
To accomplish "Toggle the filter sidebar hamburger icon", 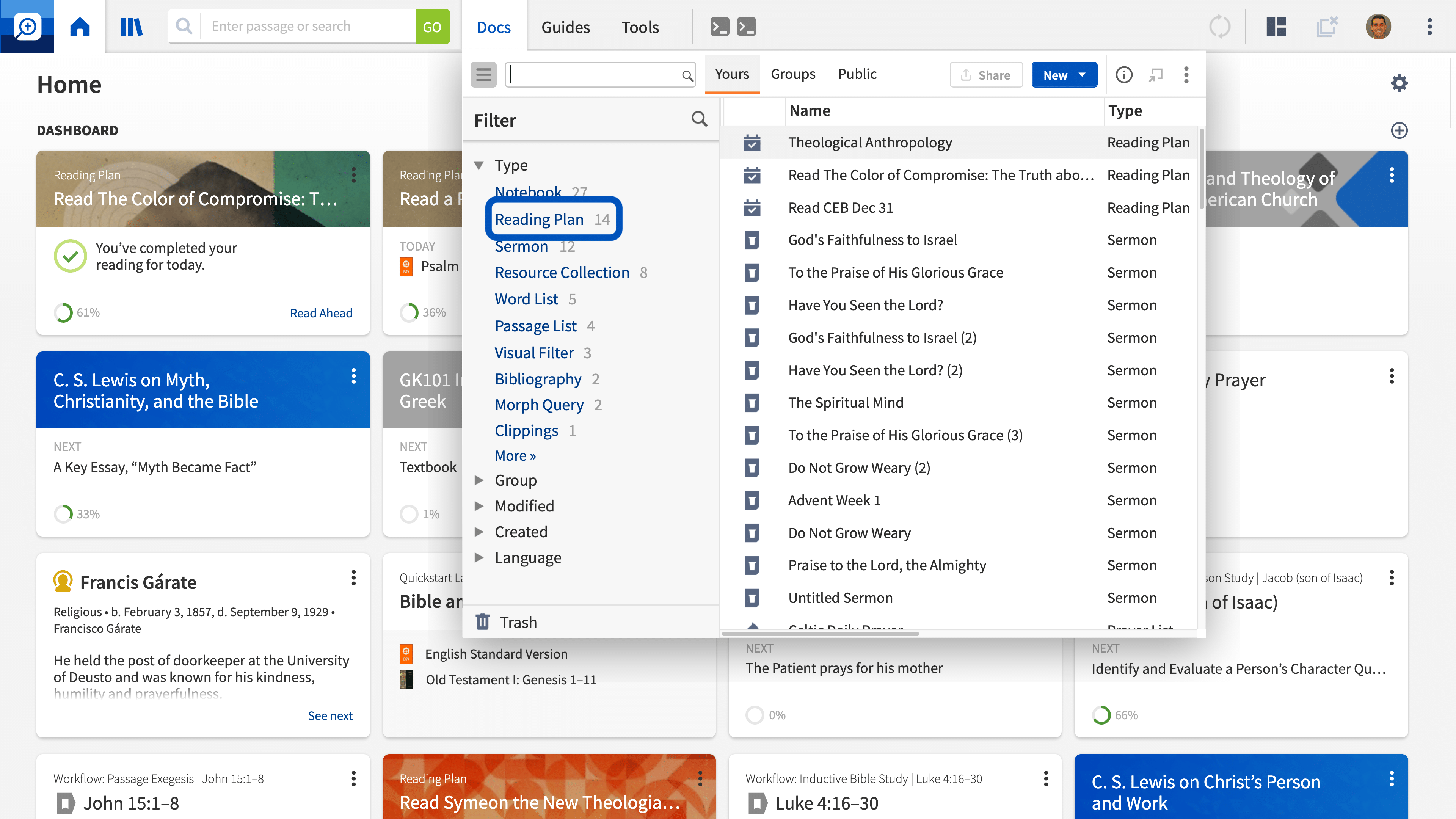I will point(483,75).
